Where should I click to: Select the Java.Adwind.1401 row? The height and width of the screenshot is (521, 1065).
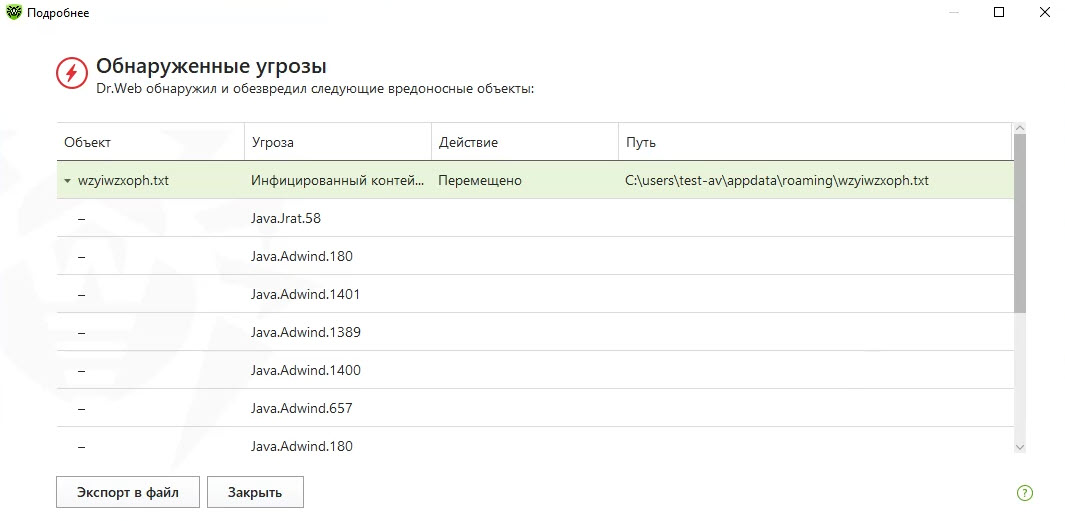pos(305,294)
